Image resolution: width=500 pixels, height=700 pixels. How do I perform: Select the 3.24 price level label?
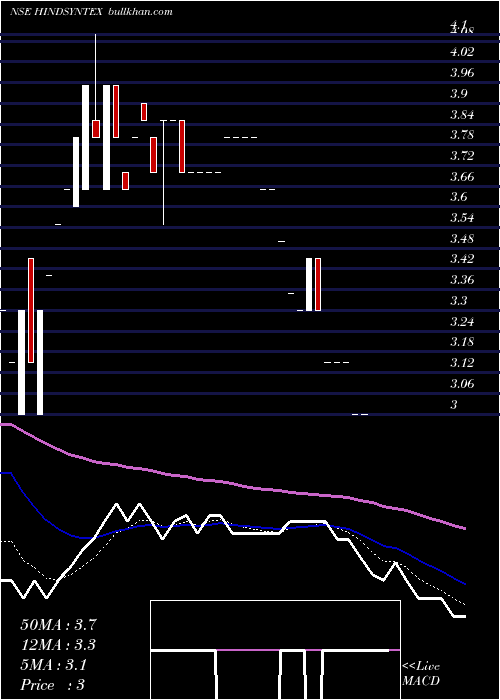[462, 322]
